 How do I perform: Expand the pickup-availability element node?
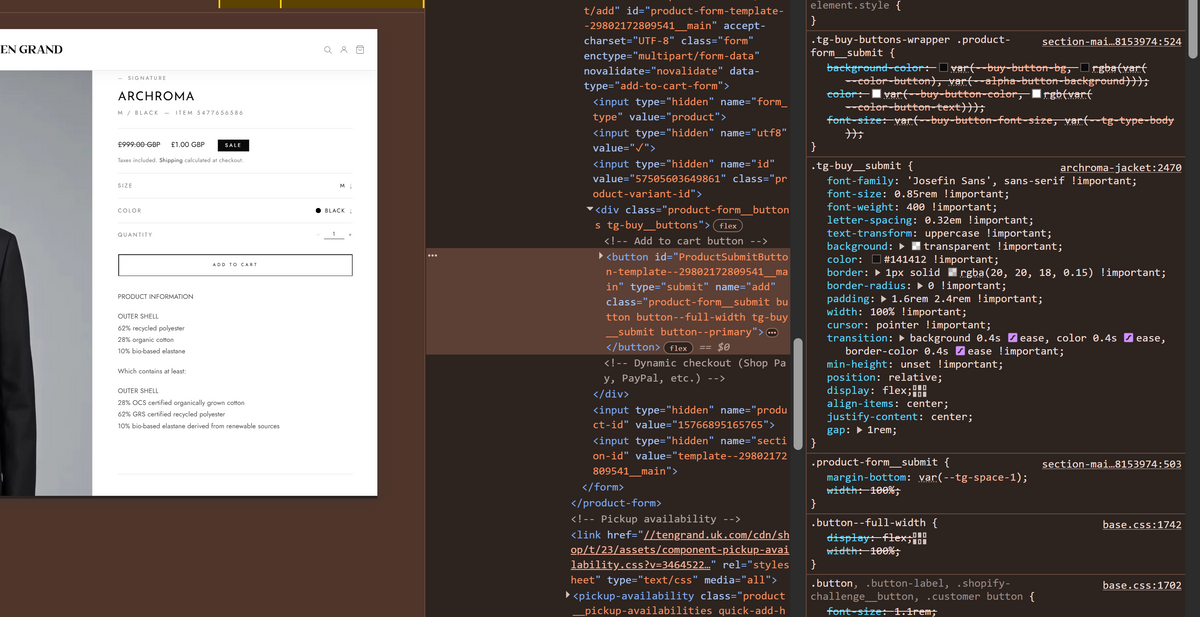pos(569,595)
